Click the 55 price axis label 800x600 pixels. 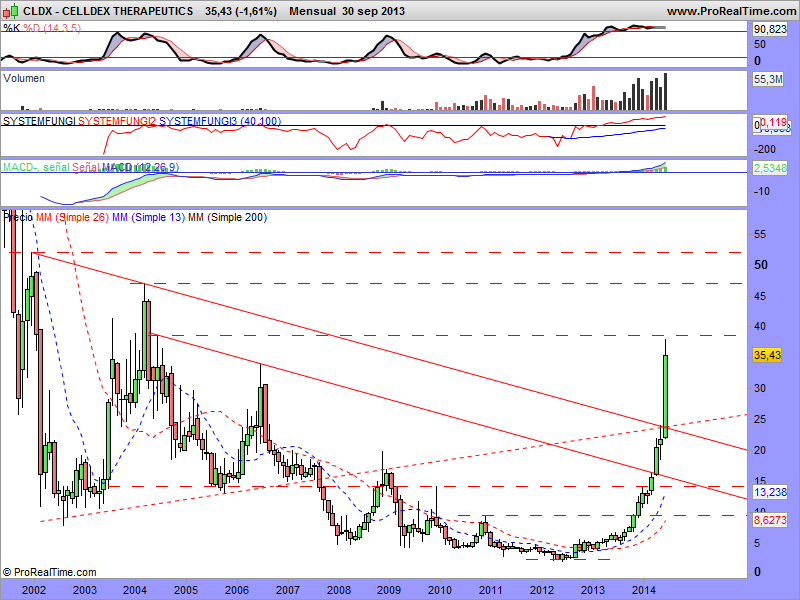760,235
